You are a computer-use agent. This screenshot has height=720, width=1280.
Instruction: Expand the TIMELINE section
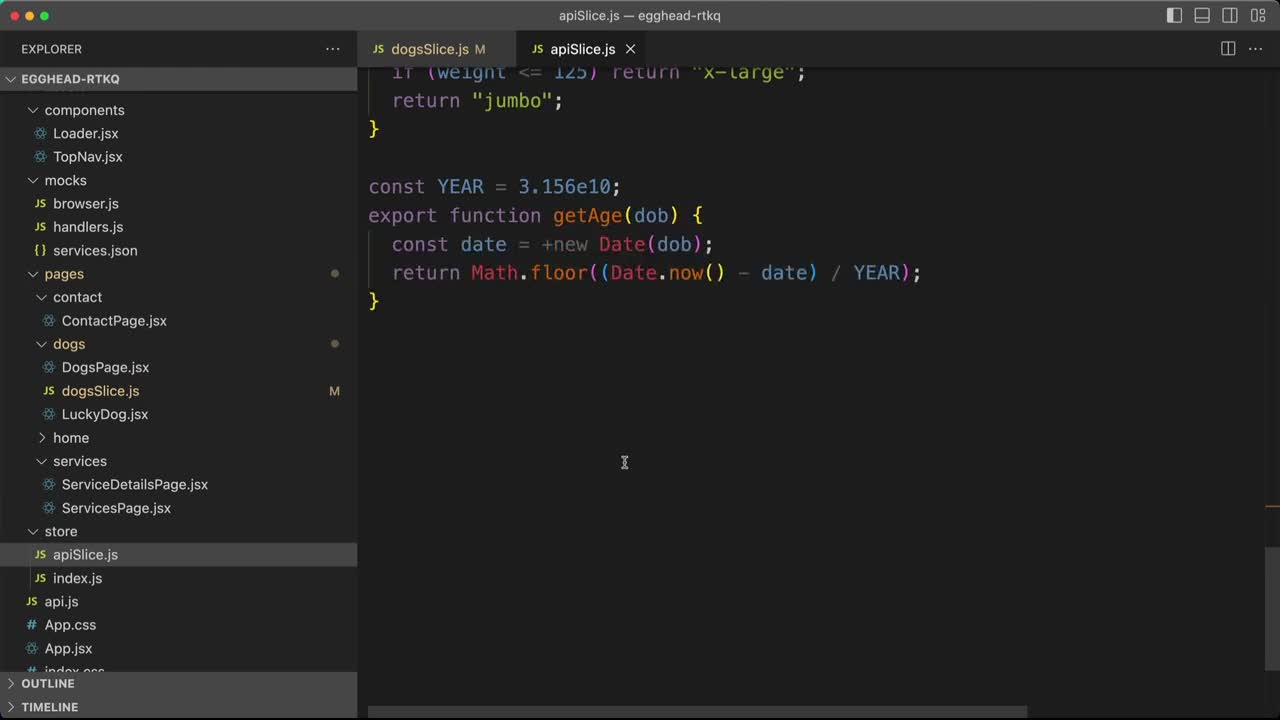tap(49, 707)
